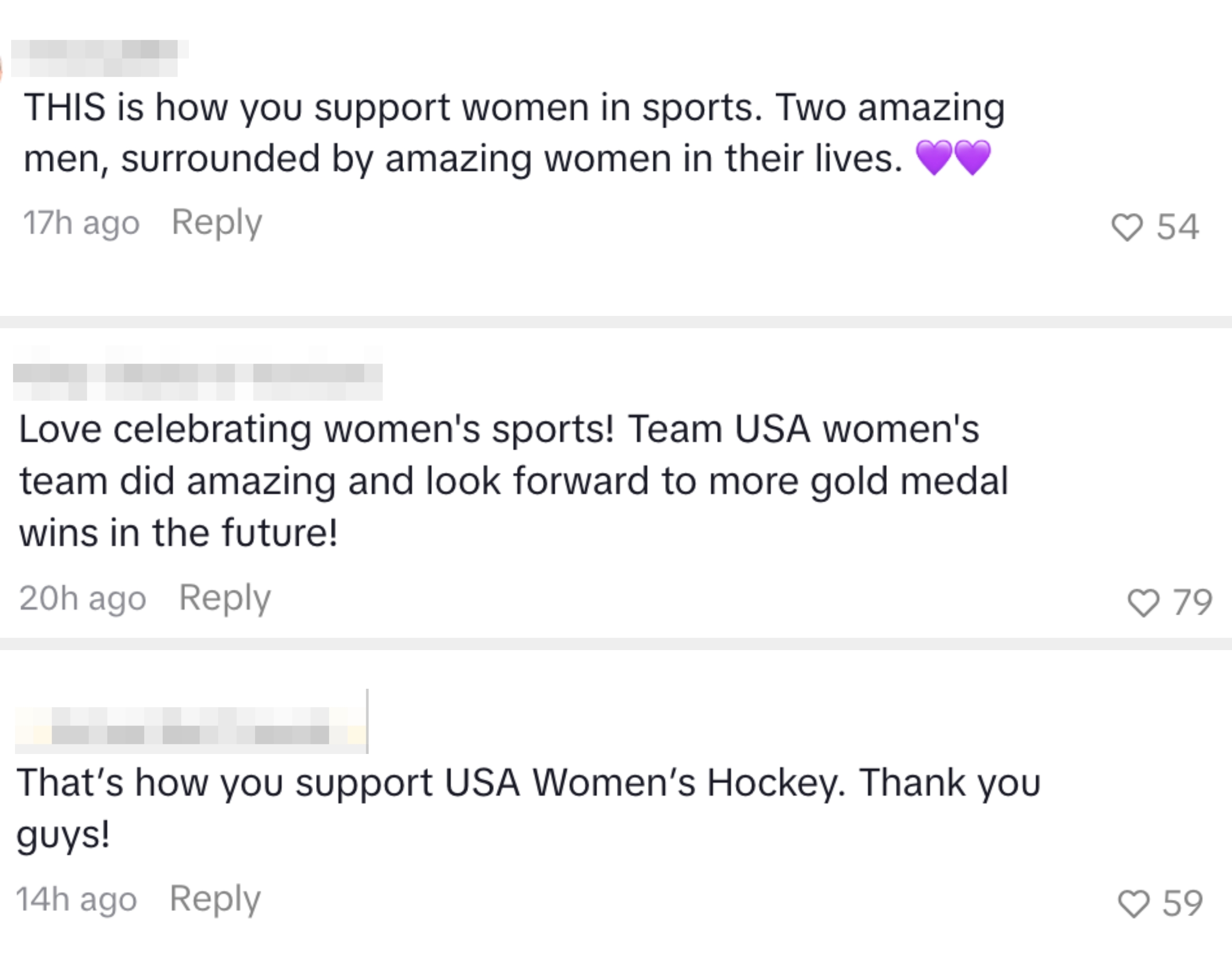This screenshot has height=966, width=1232.
Task: Heart the "Thank you guys!" comment
Action: 1133,903
